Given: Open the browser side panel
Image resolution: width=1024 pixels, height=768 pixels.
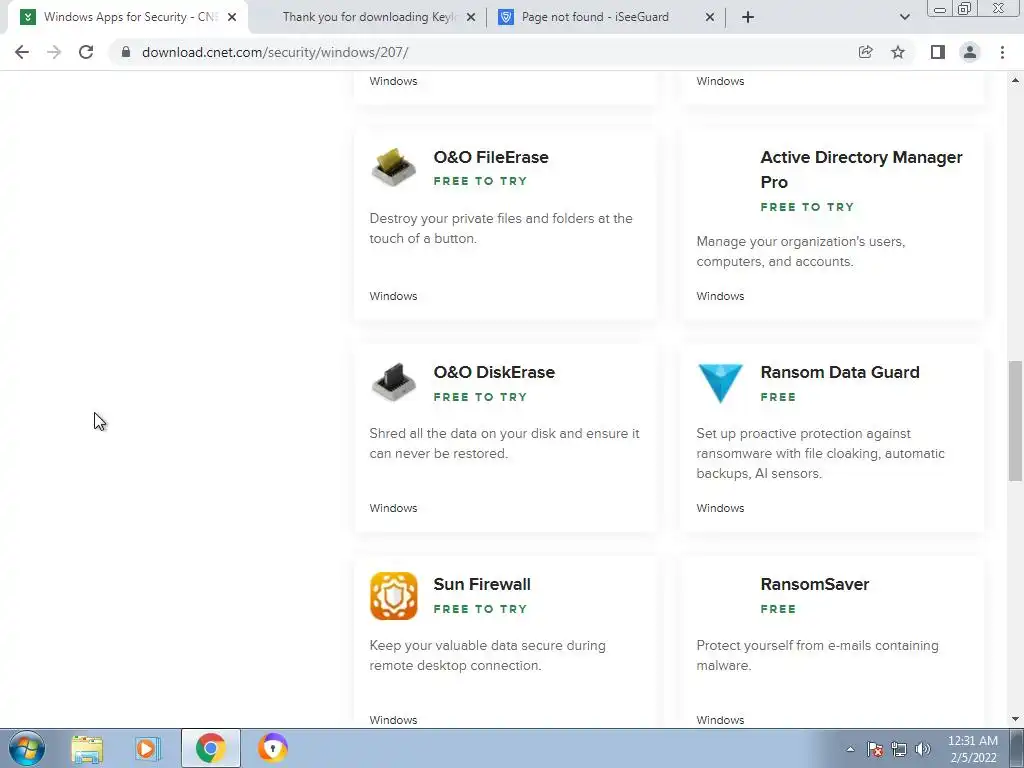Looking at the screenshot, I should coord(938,52).
